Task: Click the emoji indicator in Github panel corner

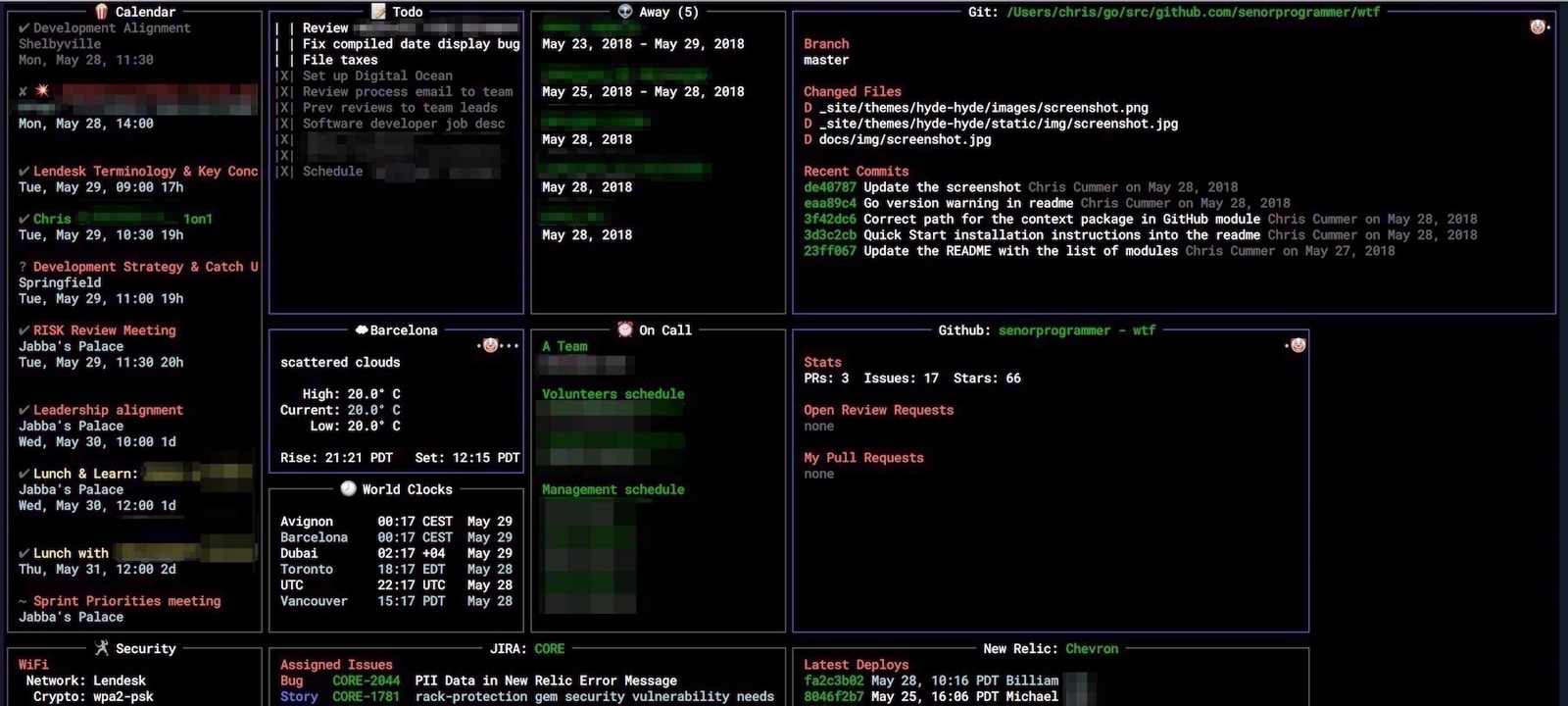Action: 1298,346
